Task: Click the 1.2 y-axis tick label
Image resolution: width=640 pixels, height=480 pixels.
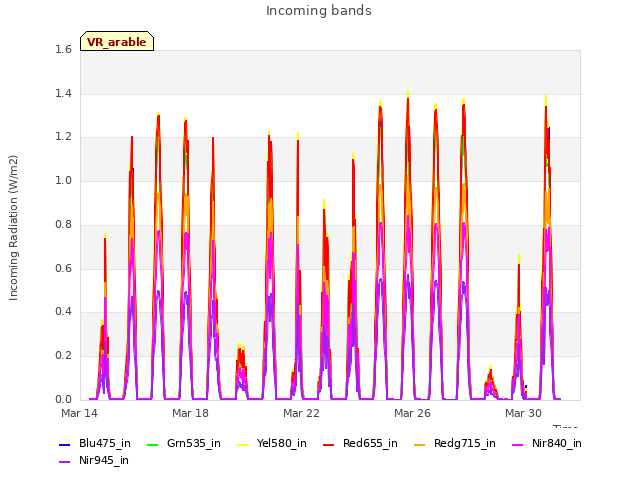Action: [x=63, y=137]
